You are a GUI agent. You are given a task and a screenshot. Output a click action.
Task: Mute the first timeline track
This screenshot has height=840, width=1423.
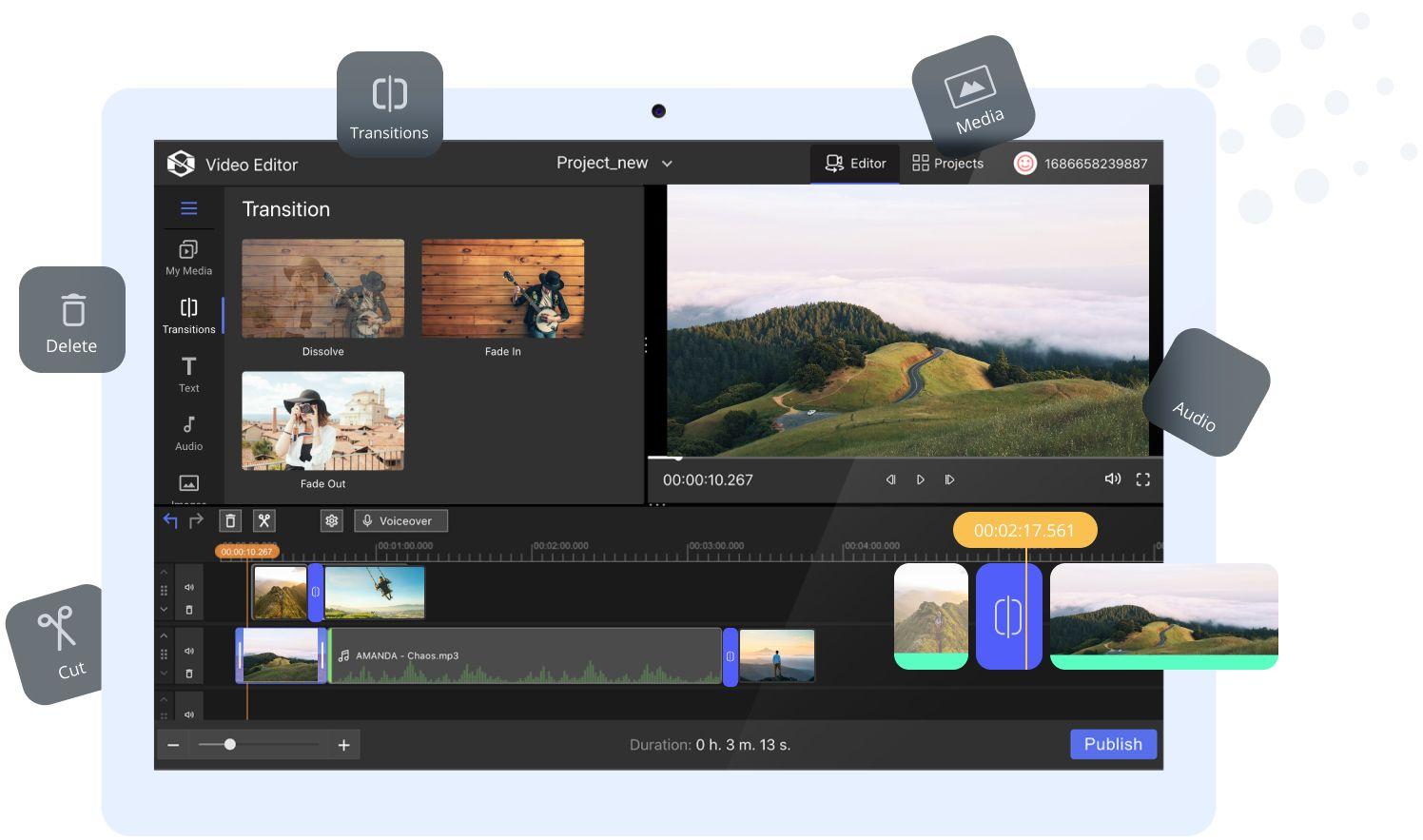point(188,588)
